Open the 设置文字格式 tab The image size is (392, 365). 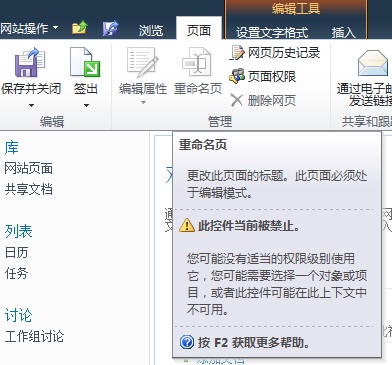coord(272,33)
